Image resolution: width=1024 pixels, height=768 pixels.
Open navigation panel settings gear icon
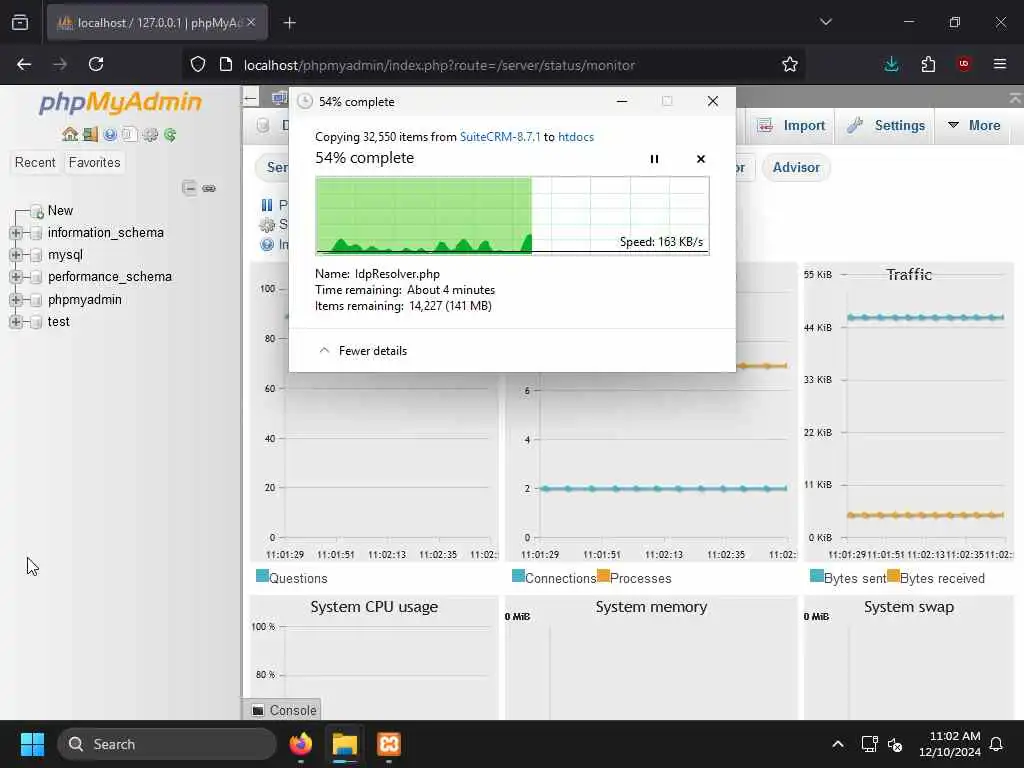coord(150,135)
